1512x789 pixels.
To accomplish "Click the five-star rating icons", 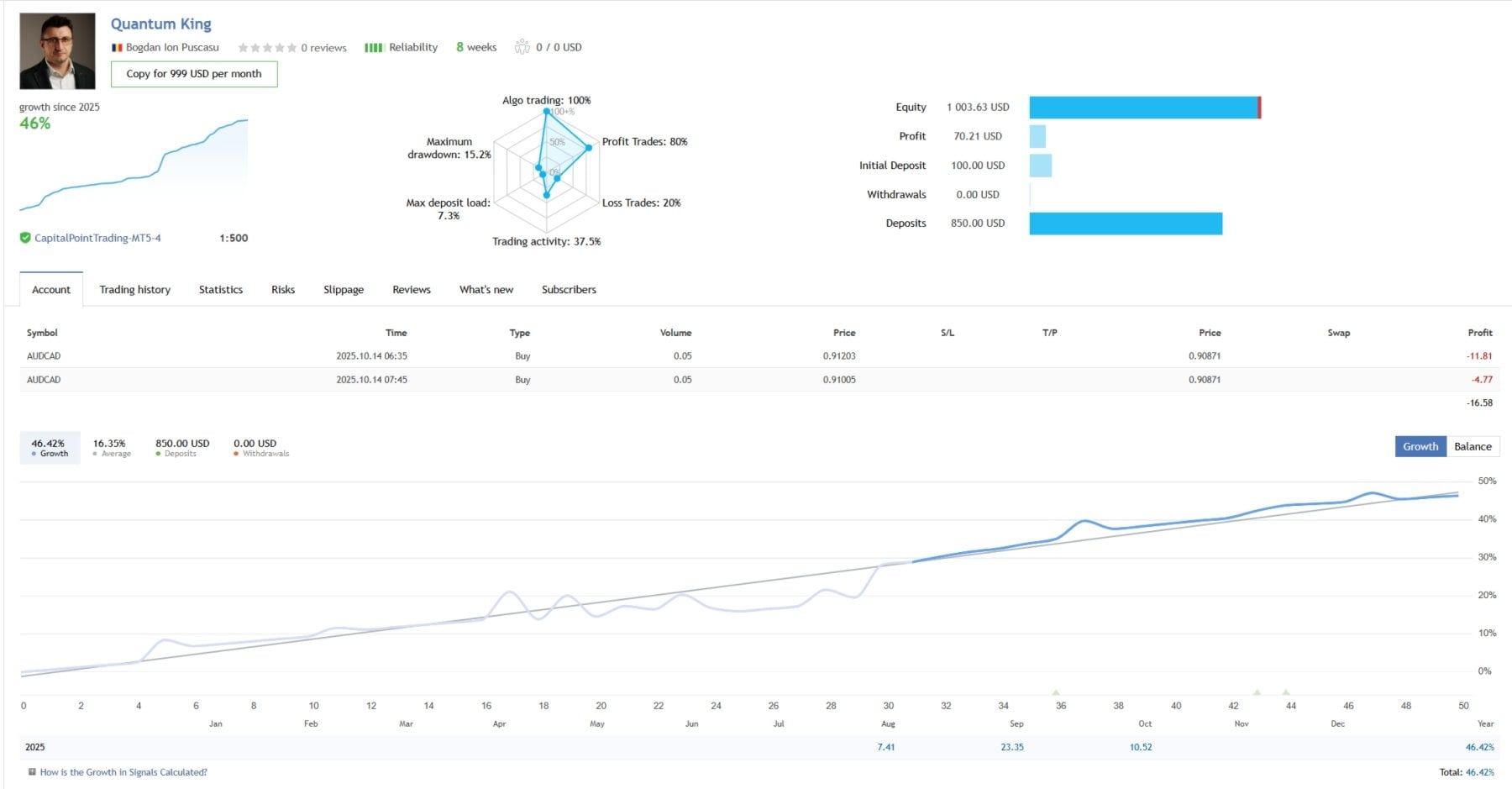I will coord(267,48).
